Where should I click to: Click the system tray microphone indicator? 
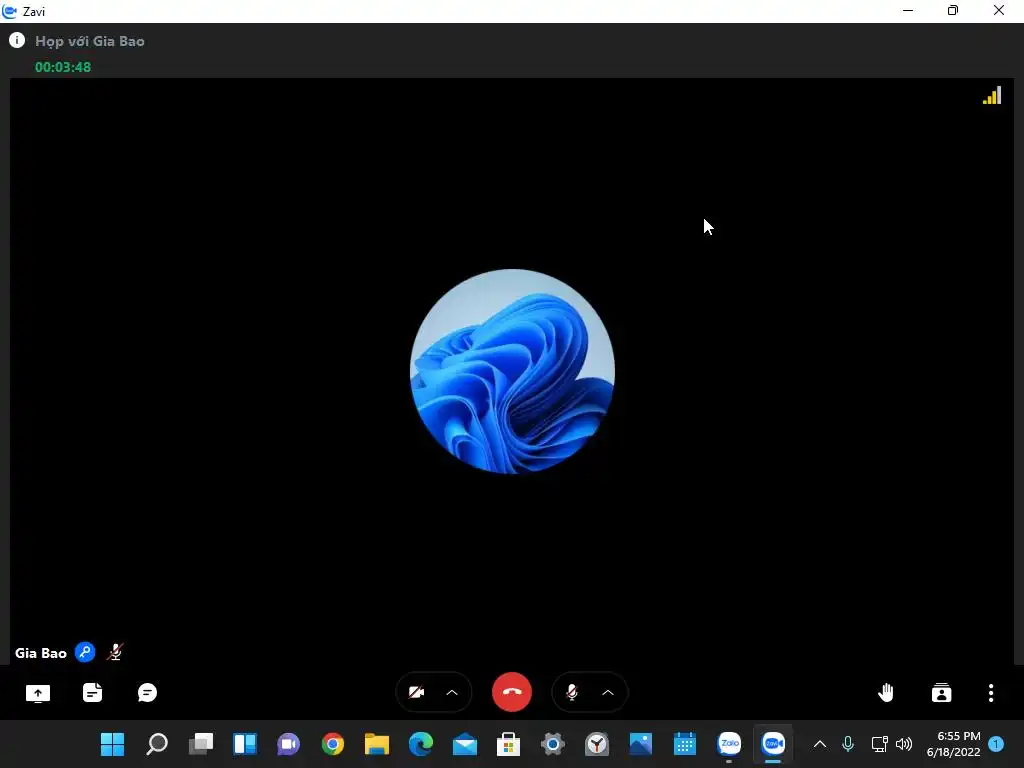click(848, 744)
